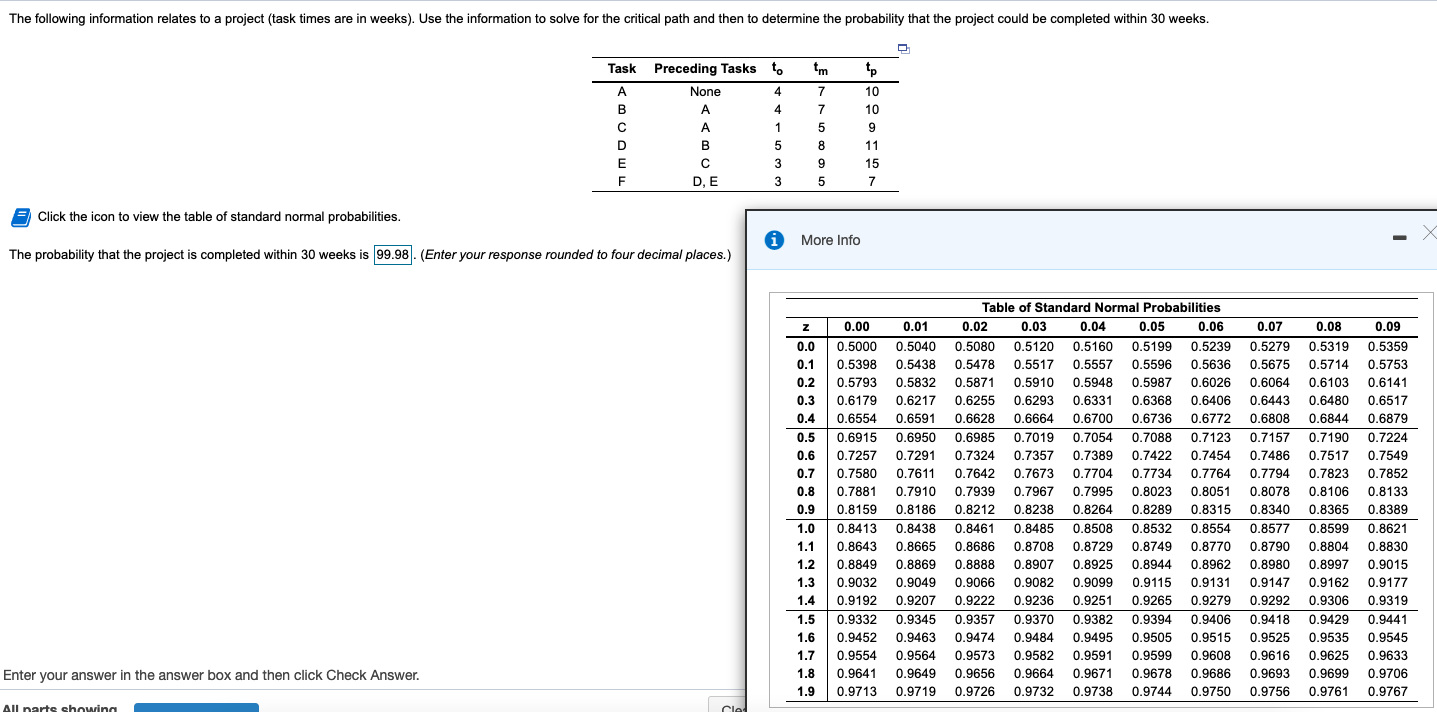
Task: Select cell value 0.6406
Action: (x=1210, y=400)
